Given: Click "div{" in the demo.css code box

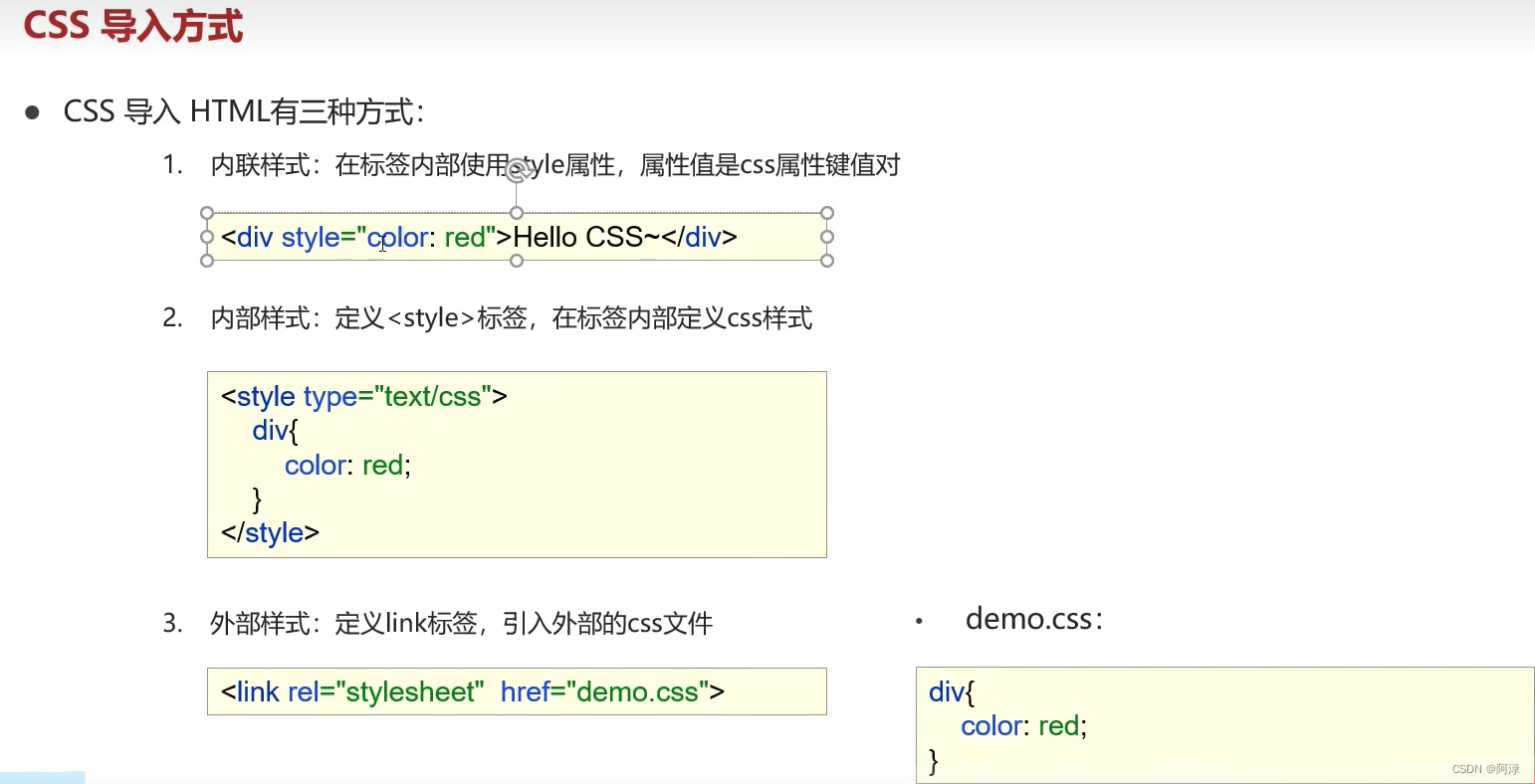Looking at the screenshot, I should (x=952, y=691).
